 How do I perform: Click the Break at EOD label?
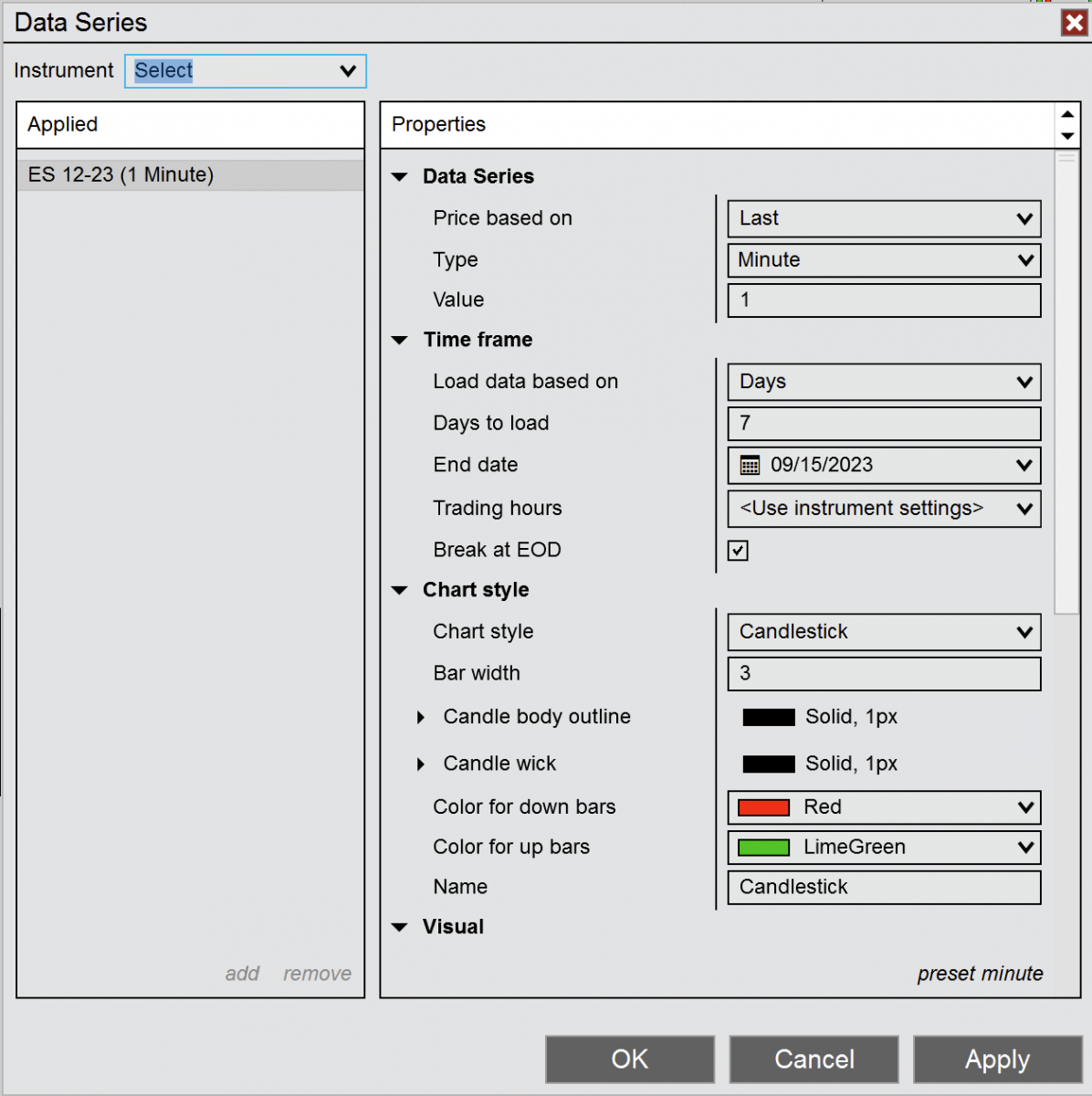(498, 550)
